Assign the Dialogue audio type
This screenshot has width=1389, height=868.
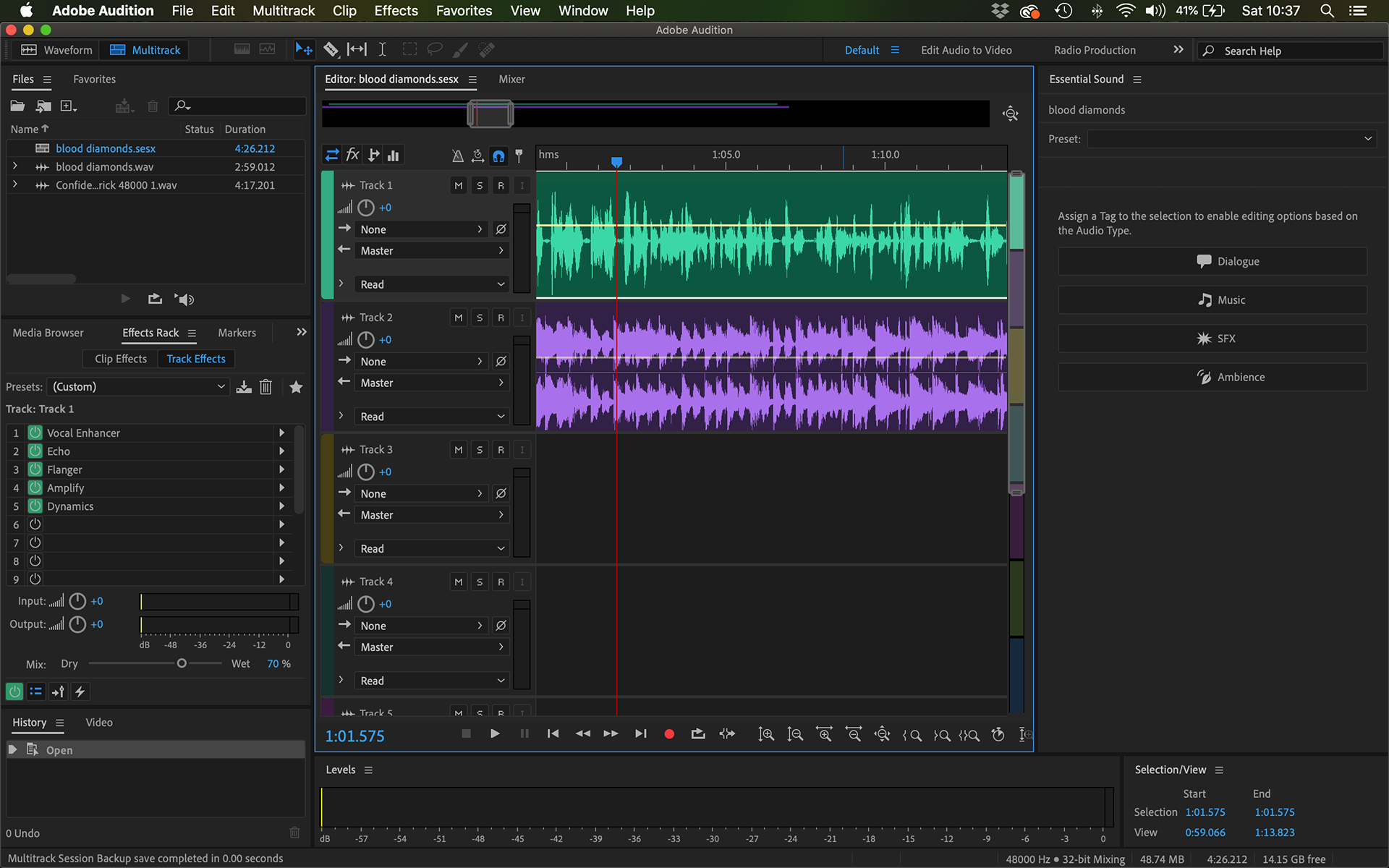click(x=1212, y=261)
